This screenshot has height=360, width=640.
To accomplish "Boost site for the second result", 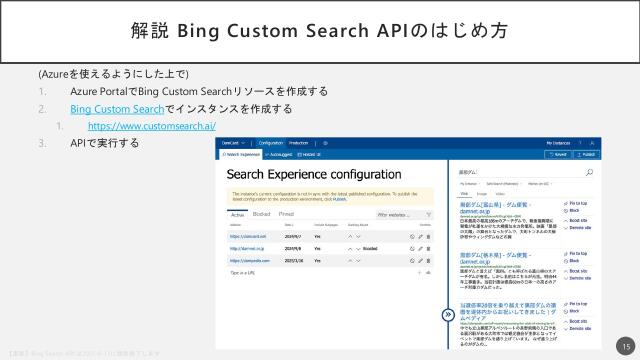I will 575,271.
